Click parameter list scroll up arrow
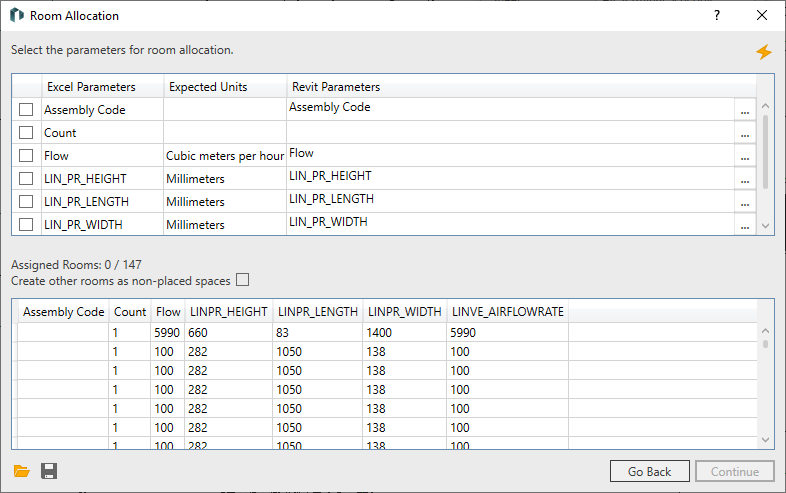Screen dimensions: 786x493 (x=765, y=106)
